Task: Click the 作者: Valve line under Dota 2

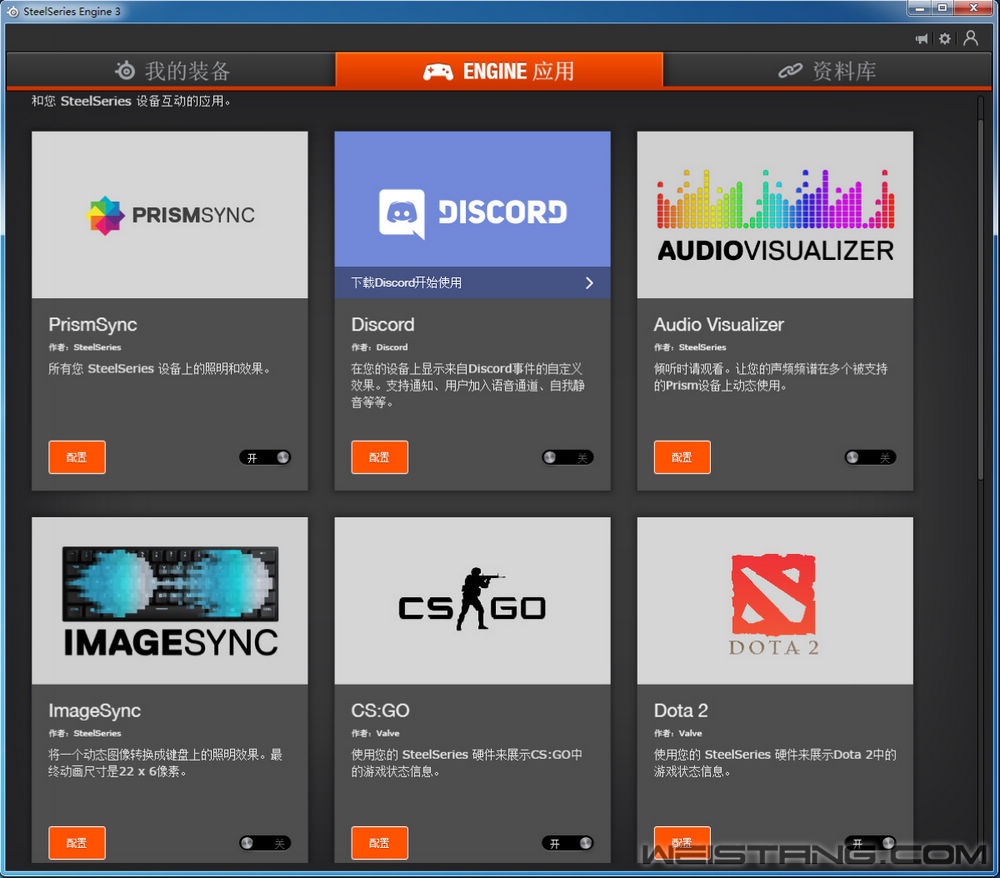Action: 678,733
